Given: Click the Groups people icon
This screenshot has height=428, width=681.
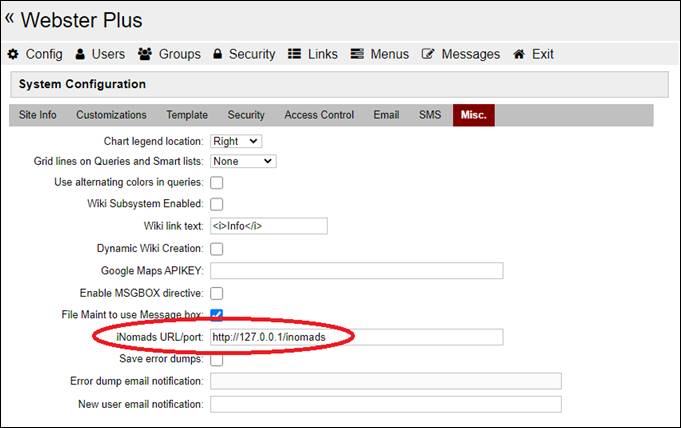Looking at the screenshot, I should click(x=145, y=54).
